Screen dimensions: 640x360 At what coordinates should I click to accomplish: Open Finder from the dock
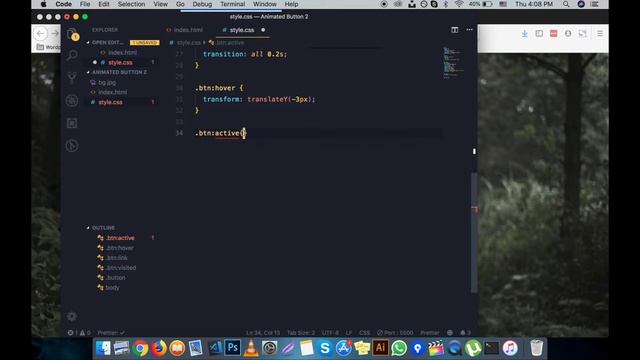click(103, 348)
